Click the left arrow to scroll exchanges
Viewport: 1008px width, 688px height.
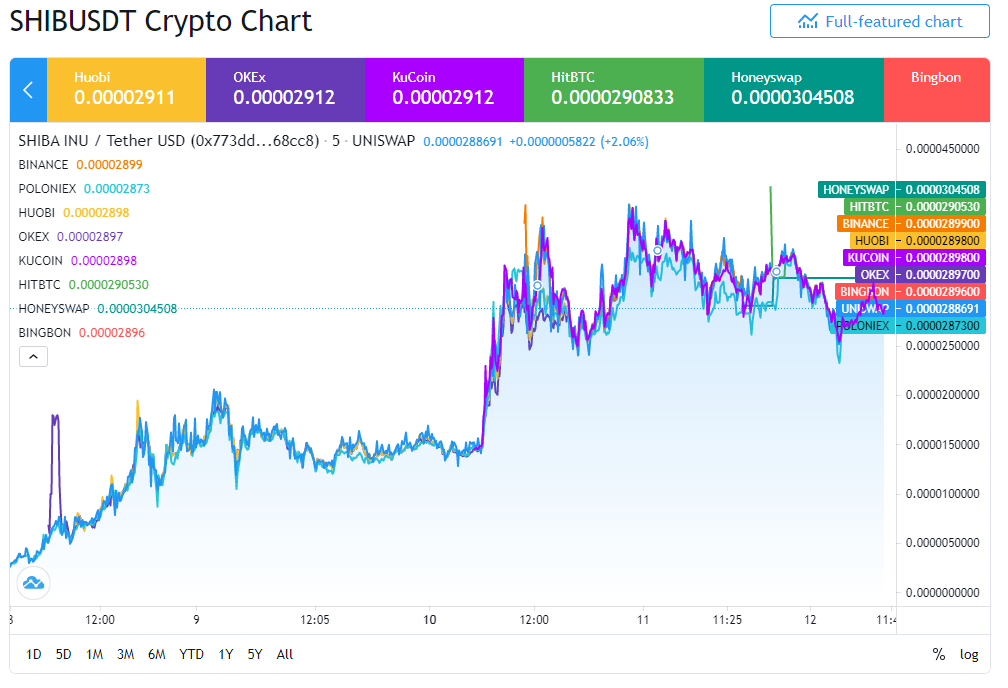click(x=28, y=90)
